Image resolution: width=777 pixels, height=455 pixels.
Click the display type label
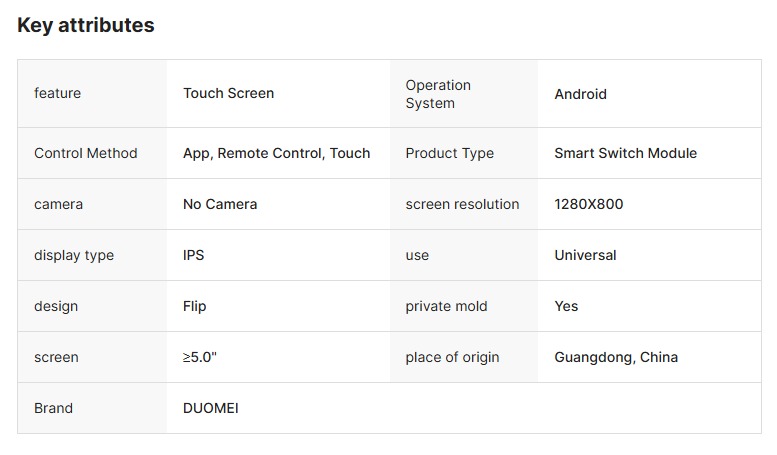point(74,255)
